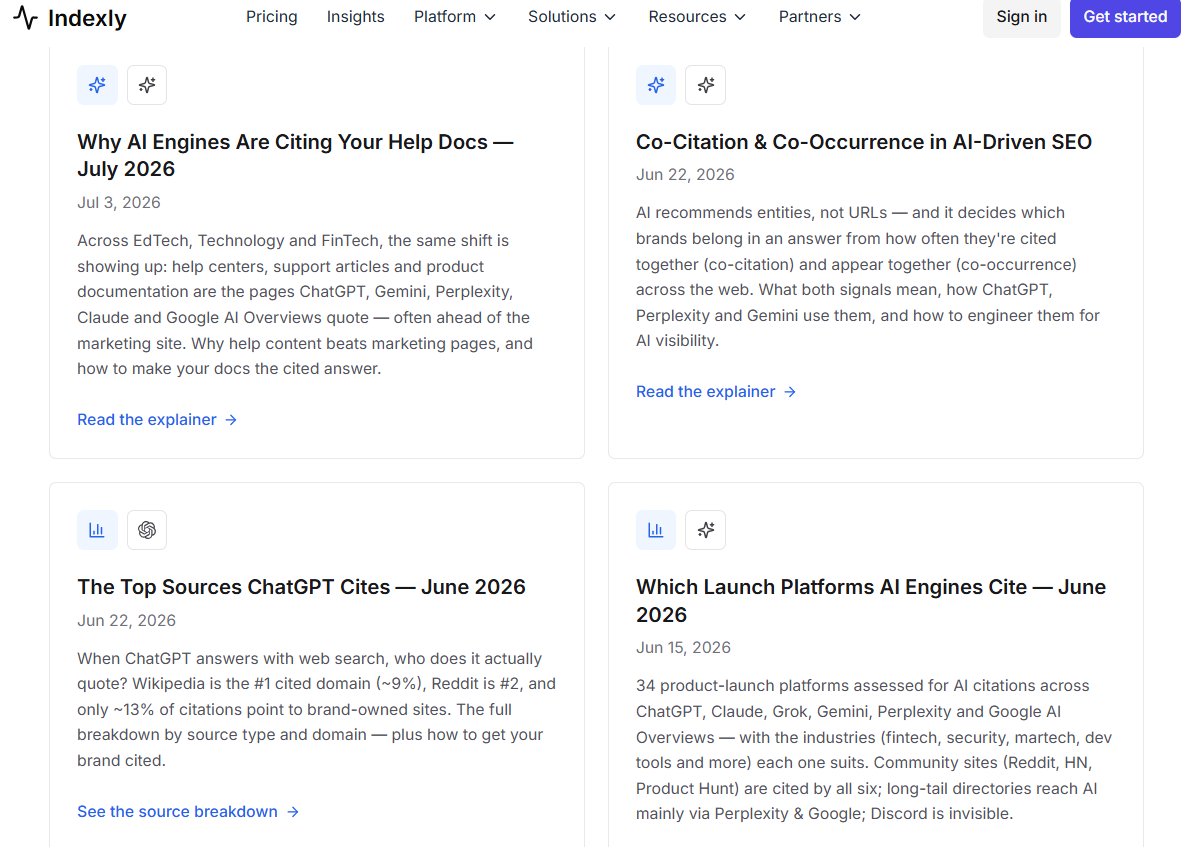The height and width of the screenshot is (847, 1187).
Task: Go to the Insights page
Action: point(356,17)
